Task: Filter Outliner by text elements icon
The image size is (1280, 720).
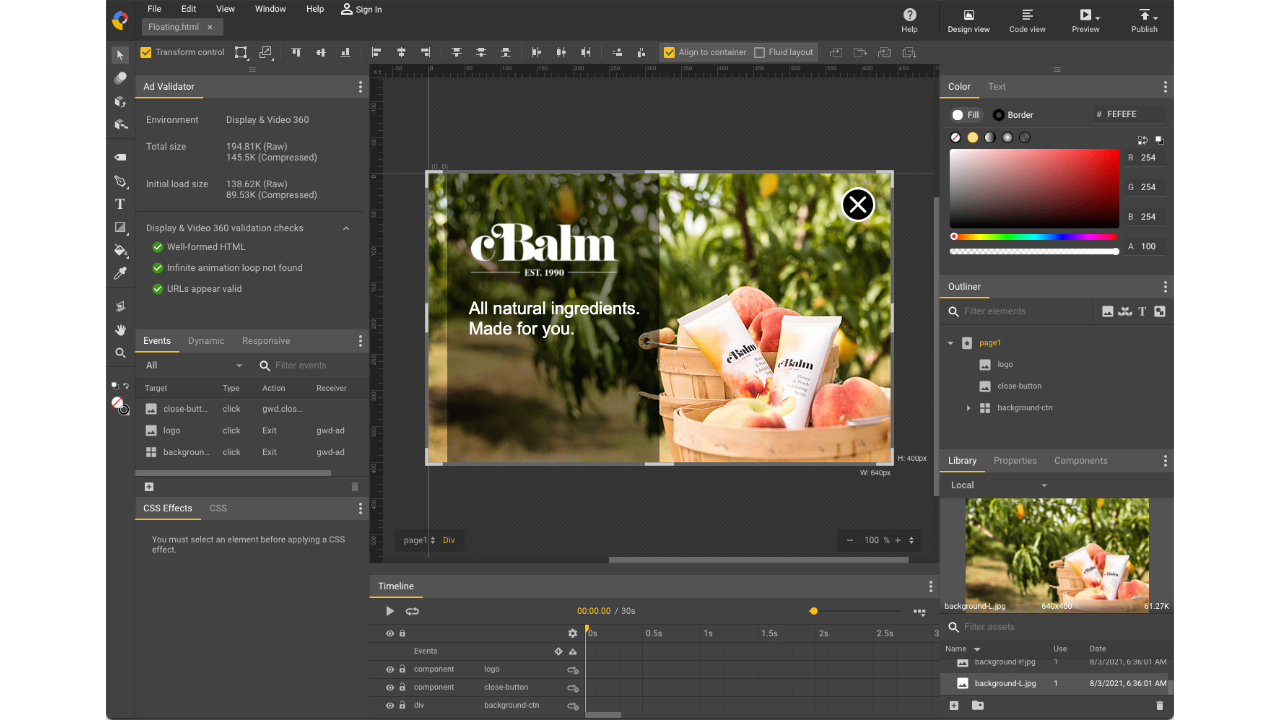Action: point(1142,311)
